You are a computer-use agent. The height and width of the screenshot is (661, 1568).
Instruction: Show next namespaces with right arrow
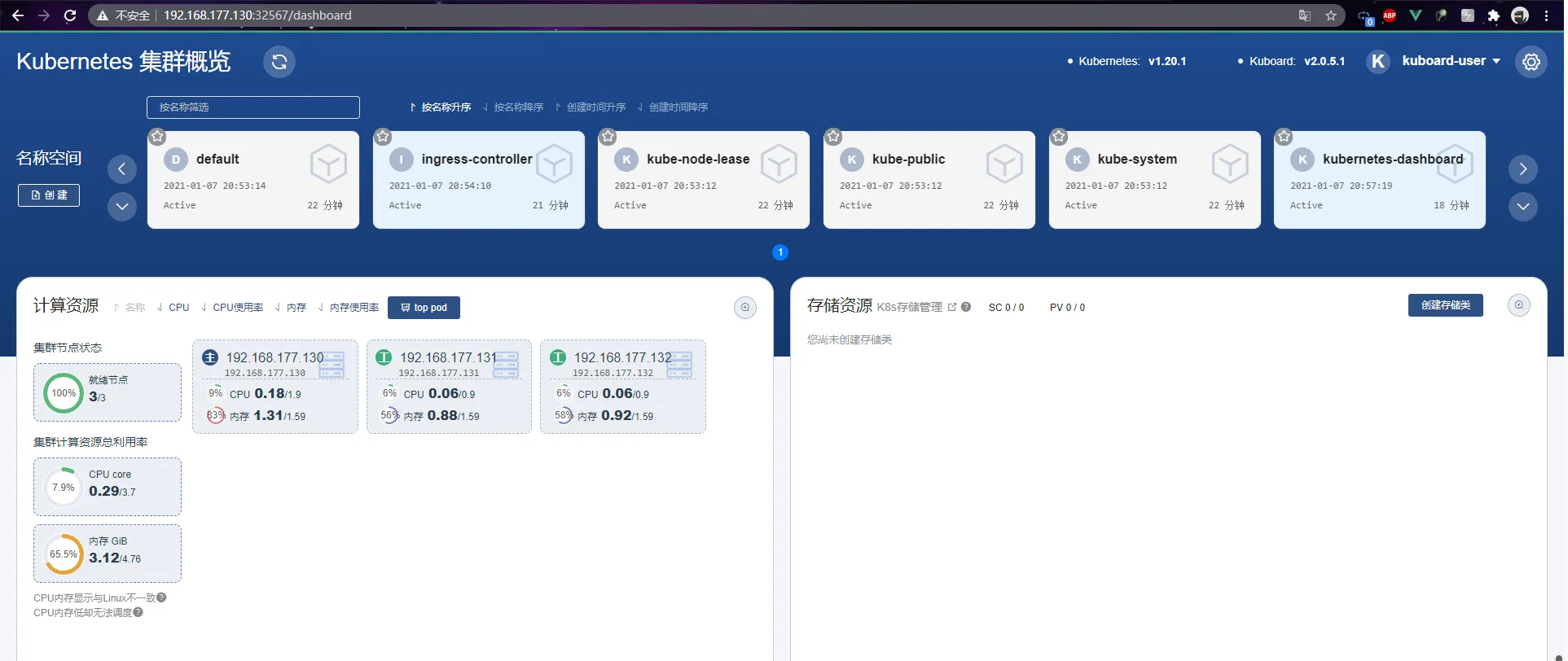(1522, 169)
